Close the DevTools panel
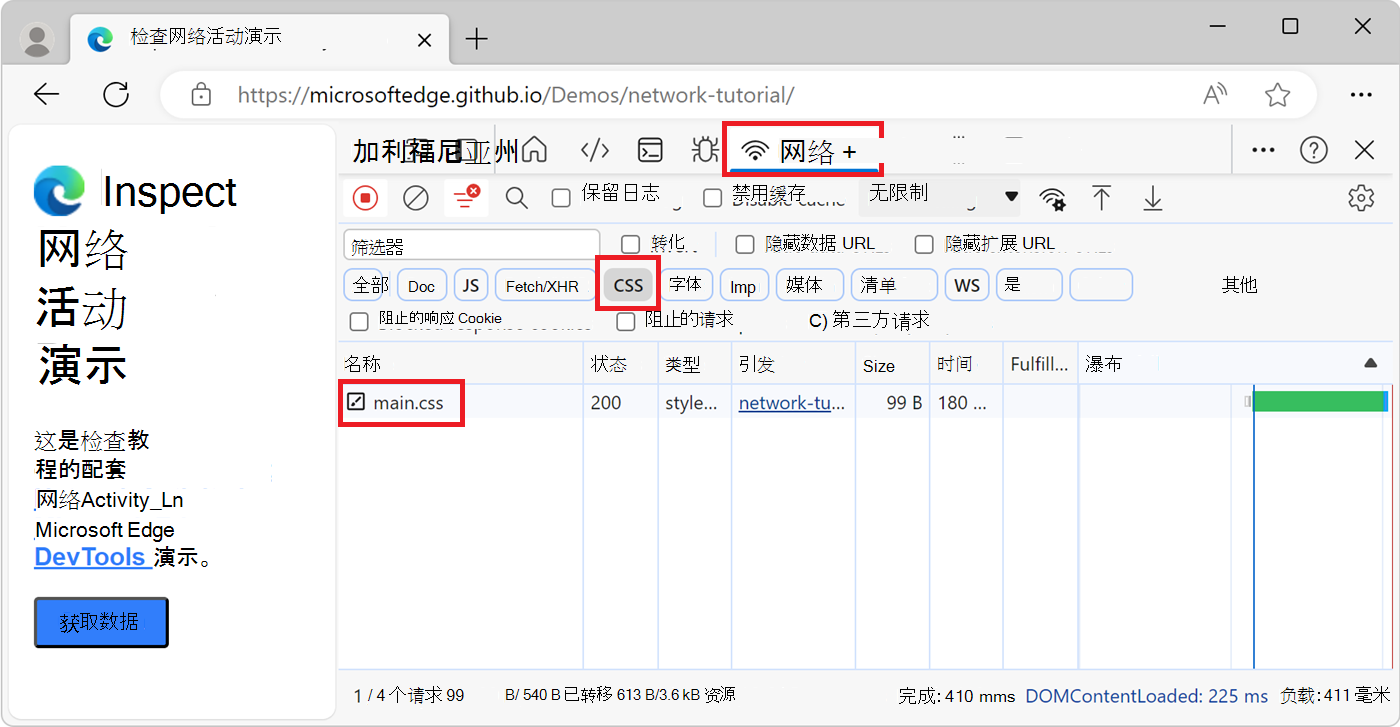Screen dimensions: 1400x727 (x=1364, y=150)
